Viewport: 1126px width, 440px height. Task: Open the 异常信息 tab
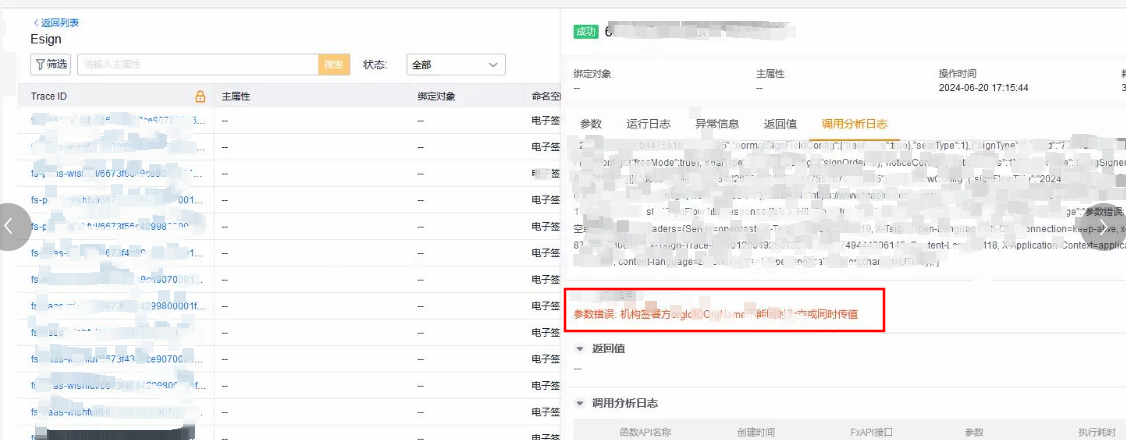coord(717,124)
